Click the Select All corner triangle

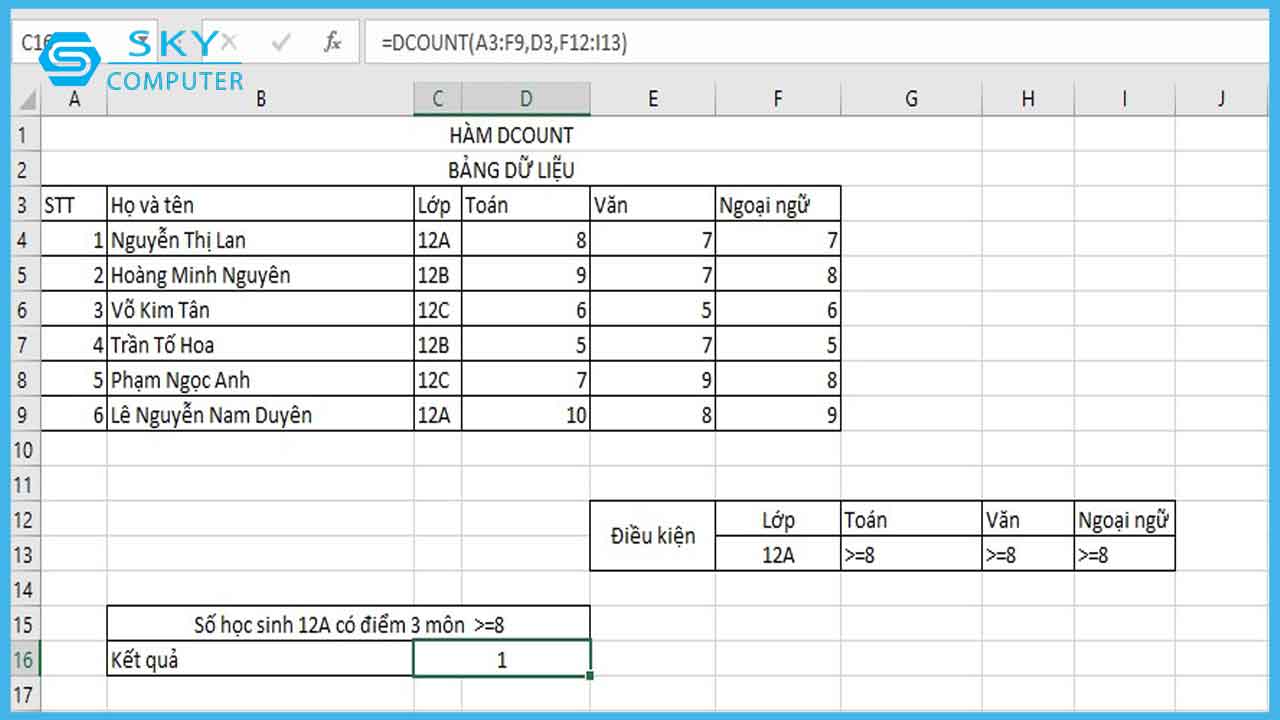pos(27,99)
